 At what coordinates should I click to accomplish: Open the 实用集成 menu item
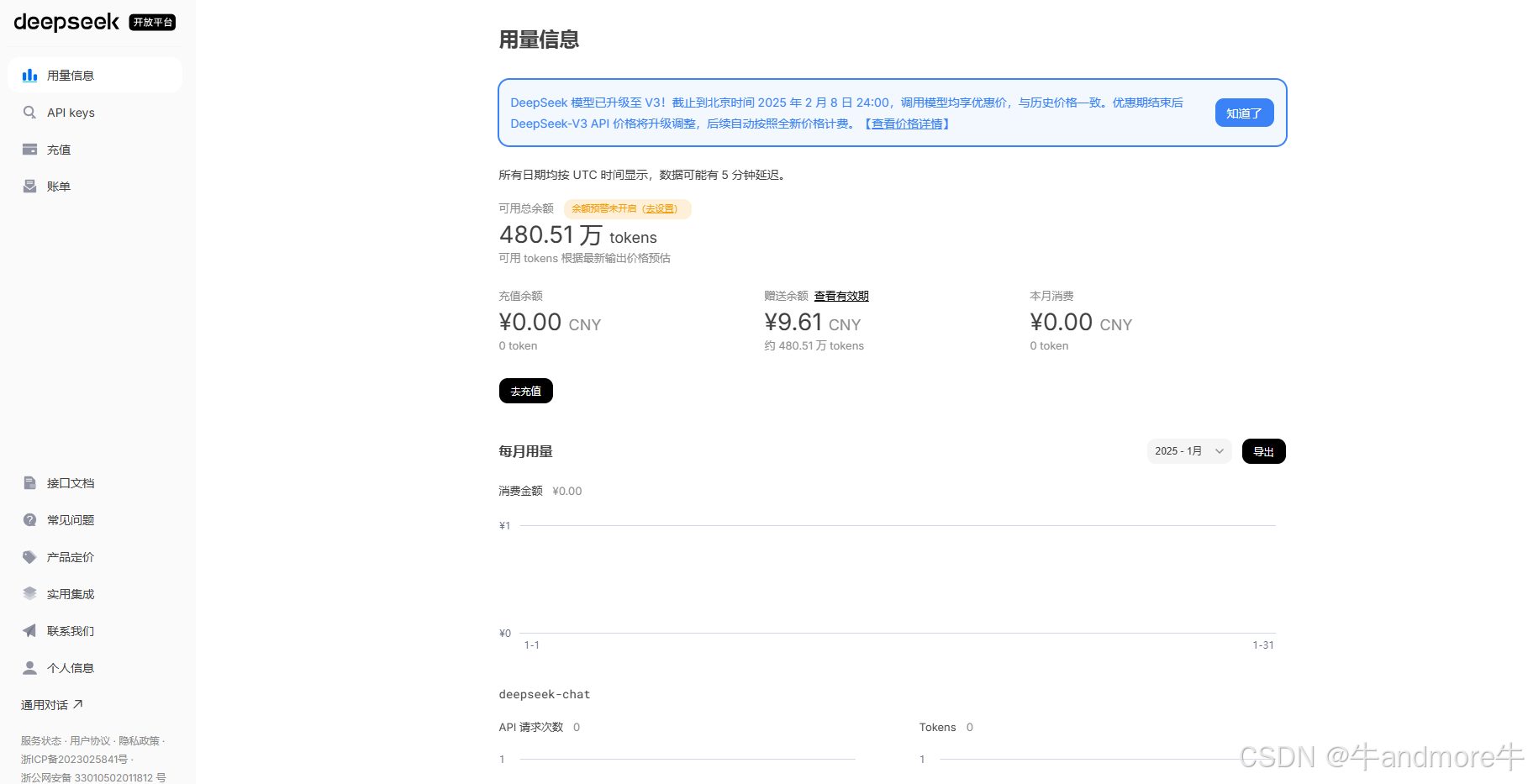pyautogui.click(x=95, y=594)
